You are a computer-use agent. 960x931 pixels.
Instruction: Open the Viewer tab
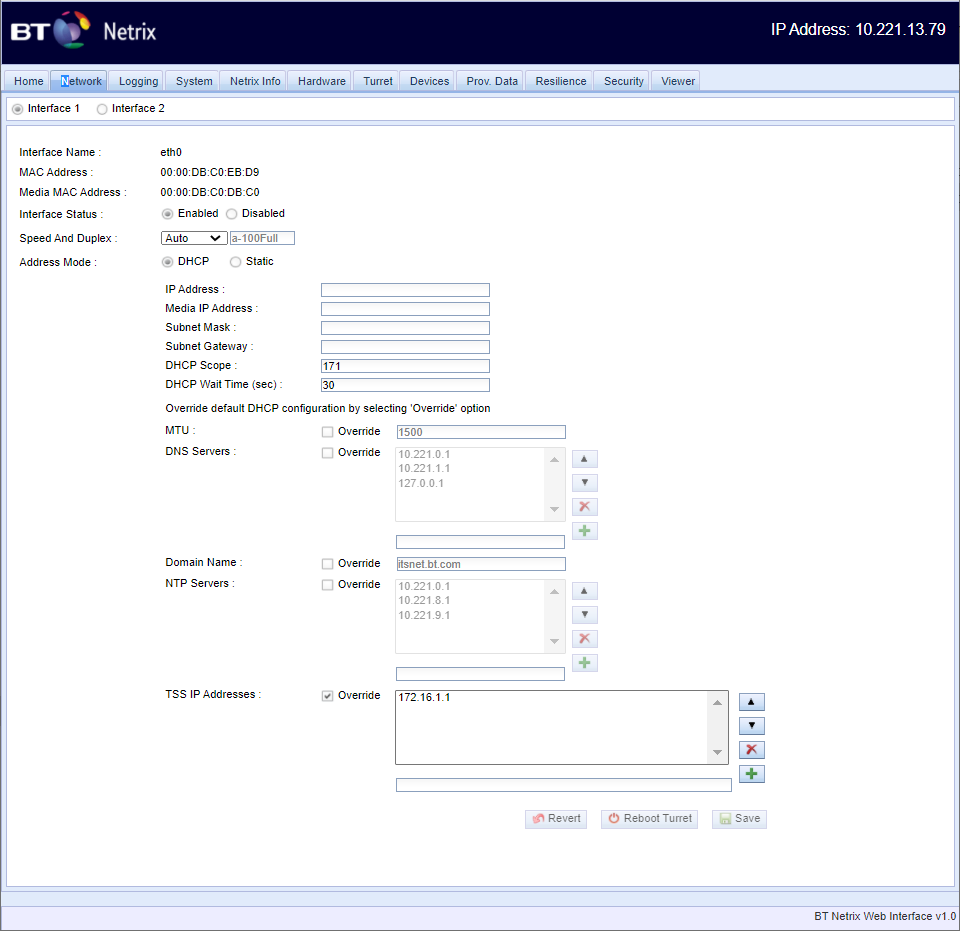[x=677, y=81]
